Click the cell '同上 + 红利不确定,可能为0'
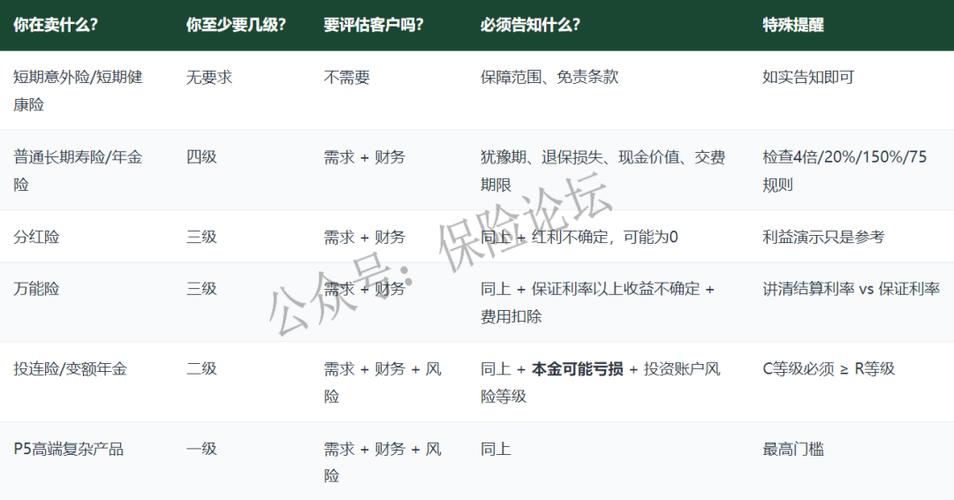The image size is (954, 500). click(579, 237)
